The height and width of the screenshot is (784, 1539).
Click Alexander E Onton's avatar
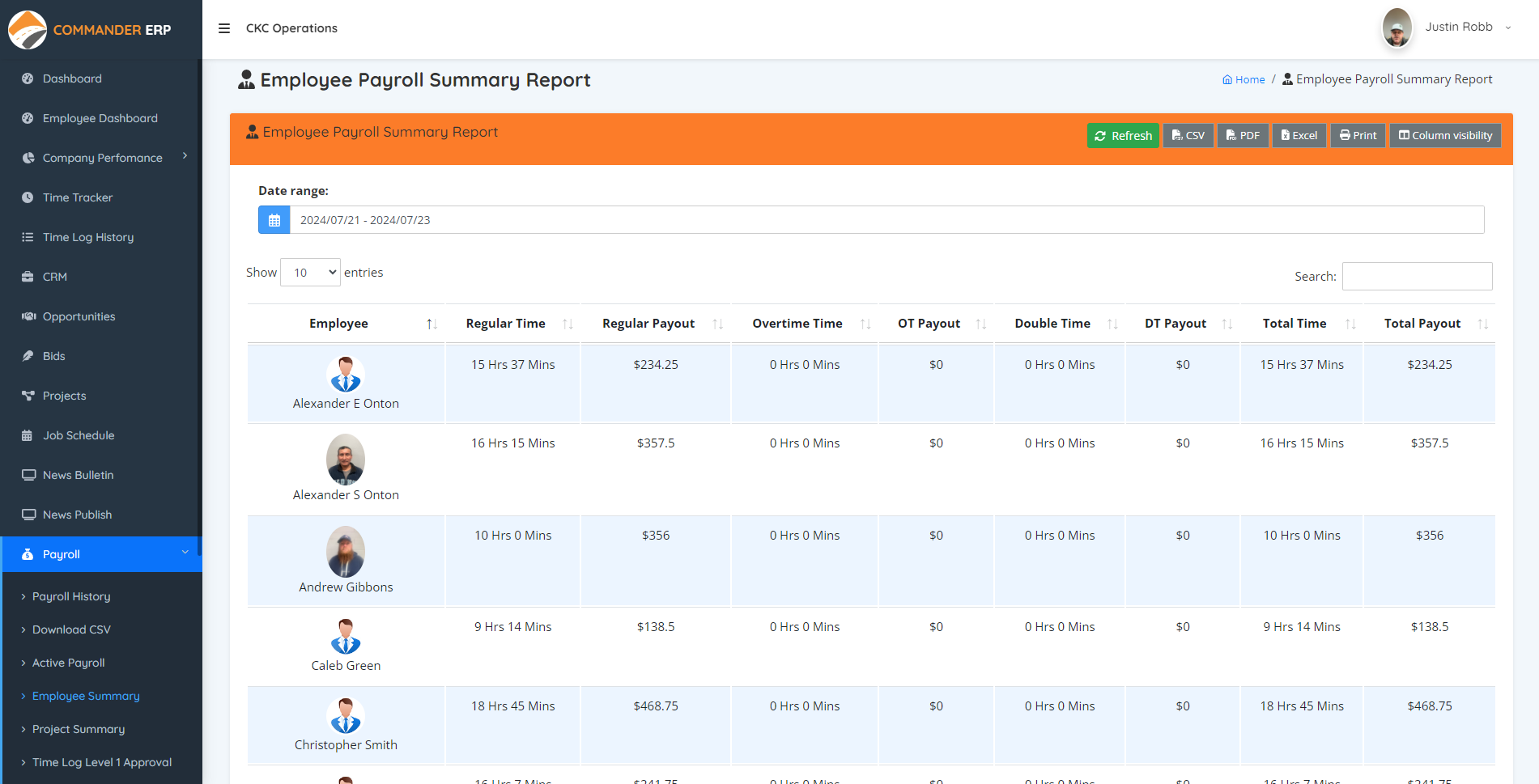tap(346, 374)
